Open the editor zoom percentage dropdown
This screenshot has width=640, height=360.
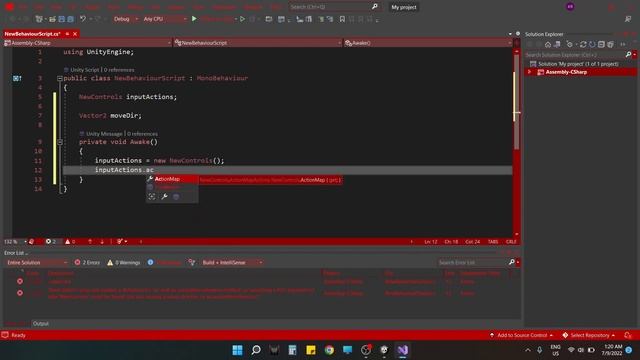15,242
